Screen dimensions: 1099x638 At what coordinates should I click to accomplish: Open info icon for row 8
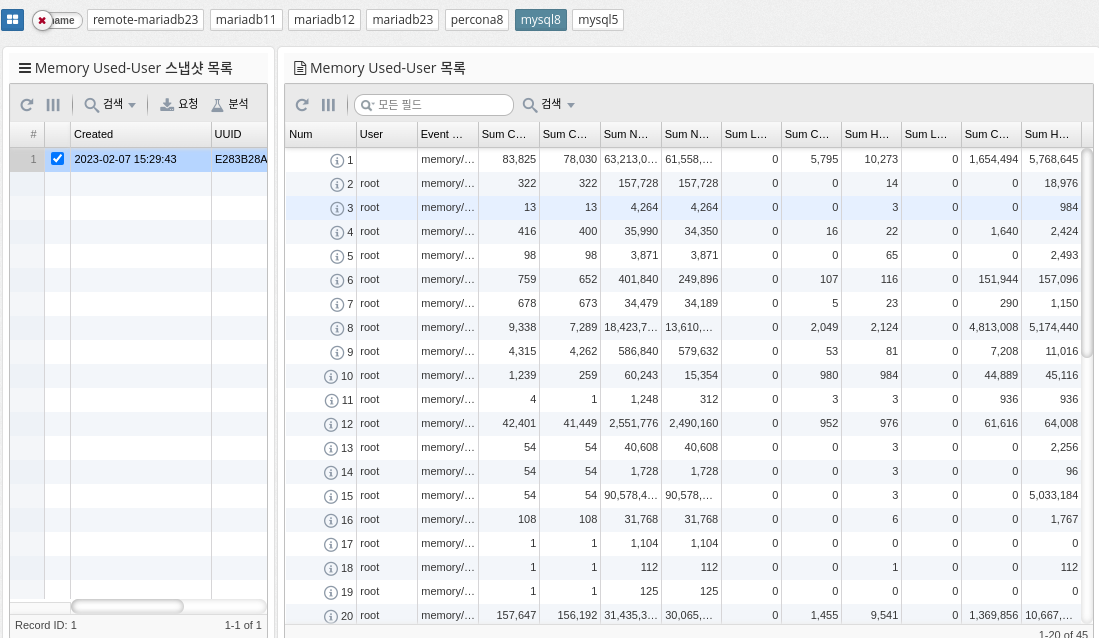click(x=337, y=328)
